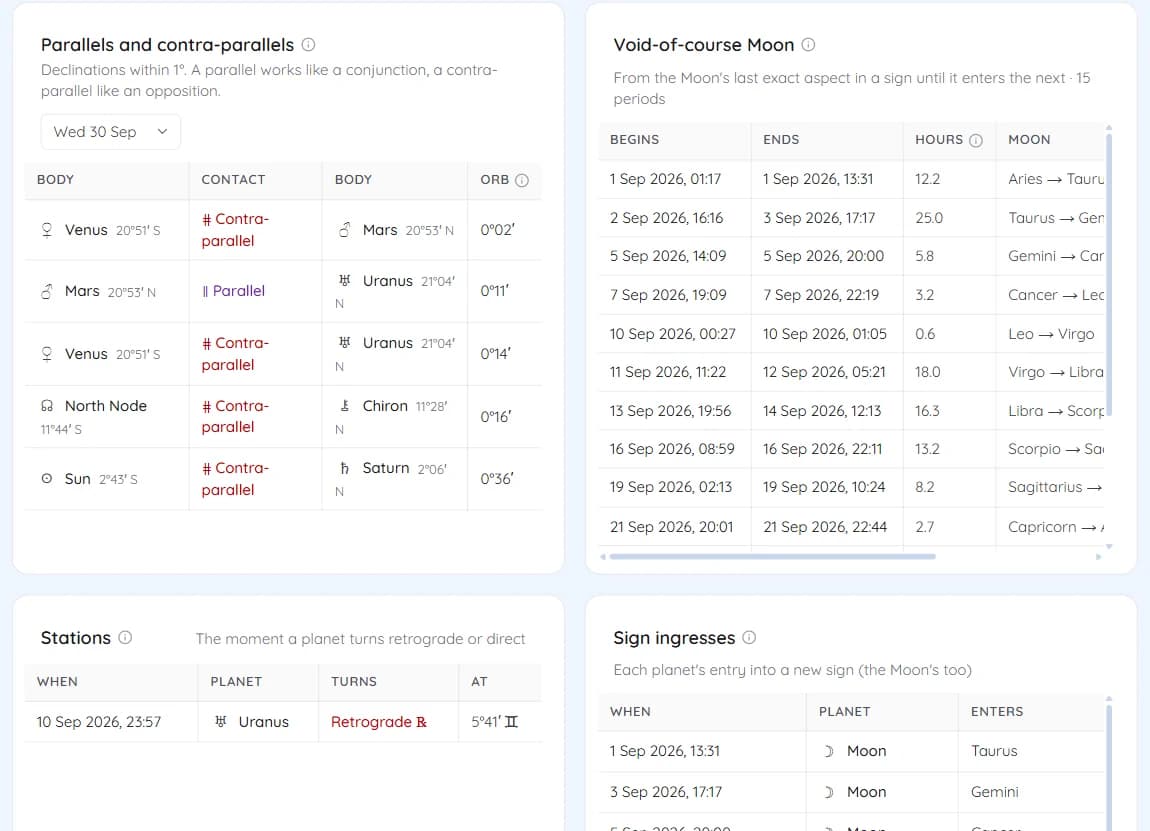This screenshot has height=831, width=1150.
Task: Click the BEGINS column header
Action: coord(634,139)
